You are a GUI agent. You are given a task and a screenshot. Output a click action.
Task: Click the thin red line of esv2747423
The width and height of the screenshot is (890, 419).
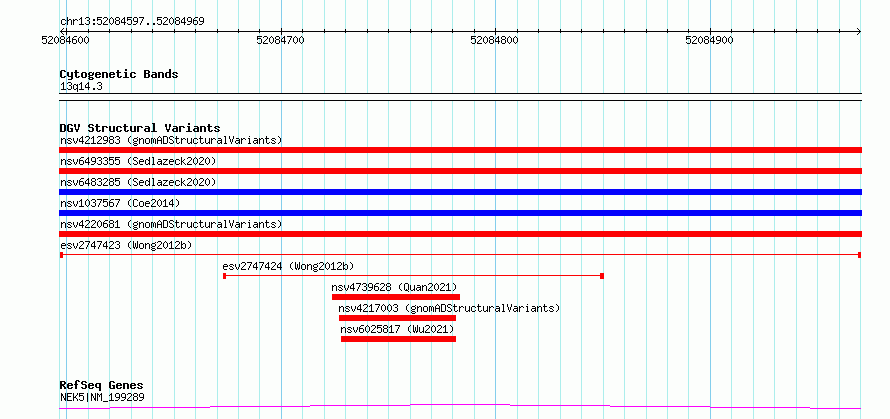460,255
